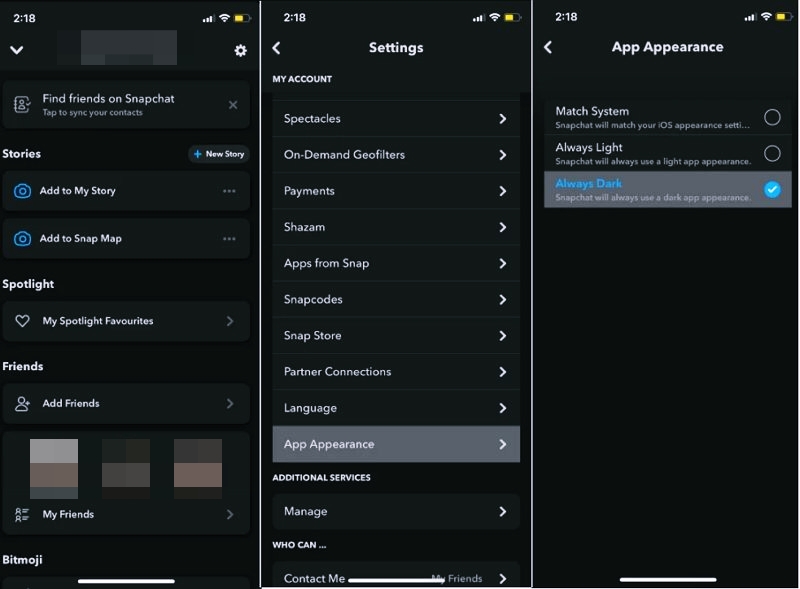
Task: Collapse profile with the down chevron
Action: (17, 50)
